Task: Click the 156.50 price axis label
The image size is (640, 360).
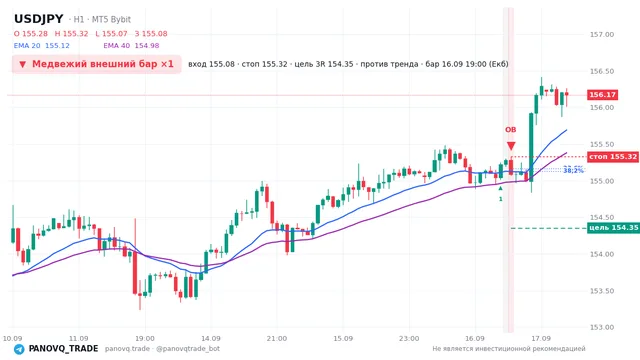Action: pos(602,71)
